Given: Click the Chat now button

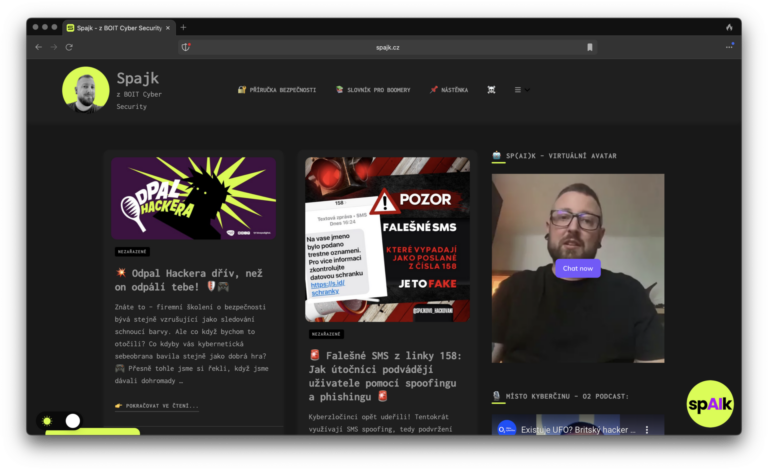Looking at the screenshot, I should (578, 268).
